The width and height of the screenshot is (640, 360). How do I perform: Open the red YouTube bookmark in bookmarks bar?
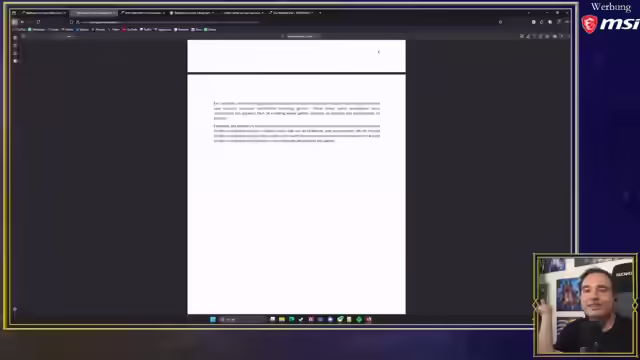point(130,29)
